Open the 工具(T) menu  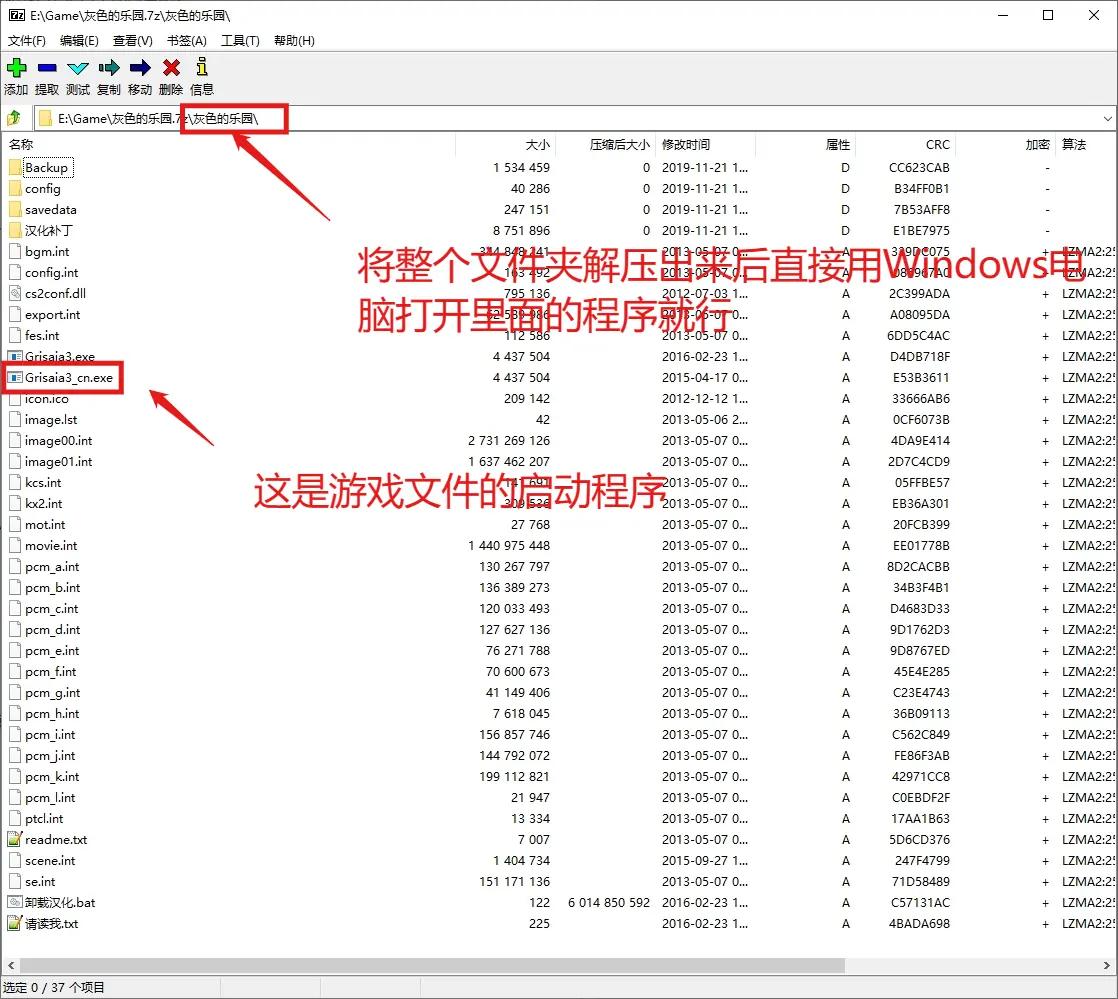[240, 41]
